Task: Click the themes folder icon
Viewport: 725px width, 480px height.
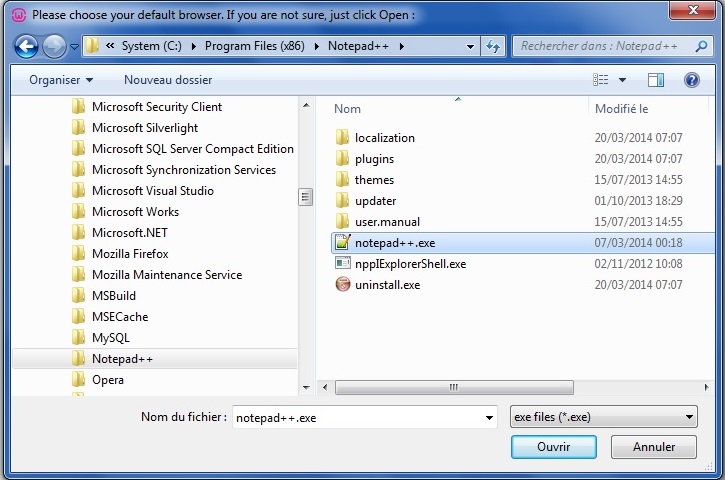Action: tap(343, 180)
